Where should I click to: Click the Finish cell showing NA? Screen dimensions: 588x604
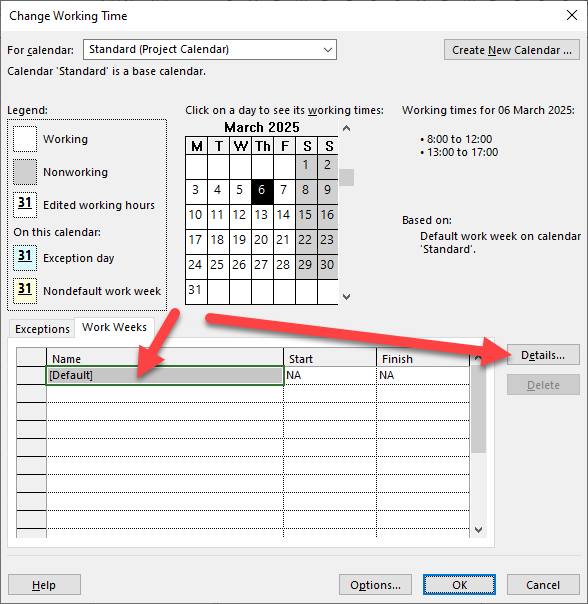pos(423,375)
